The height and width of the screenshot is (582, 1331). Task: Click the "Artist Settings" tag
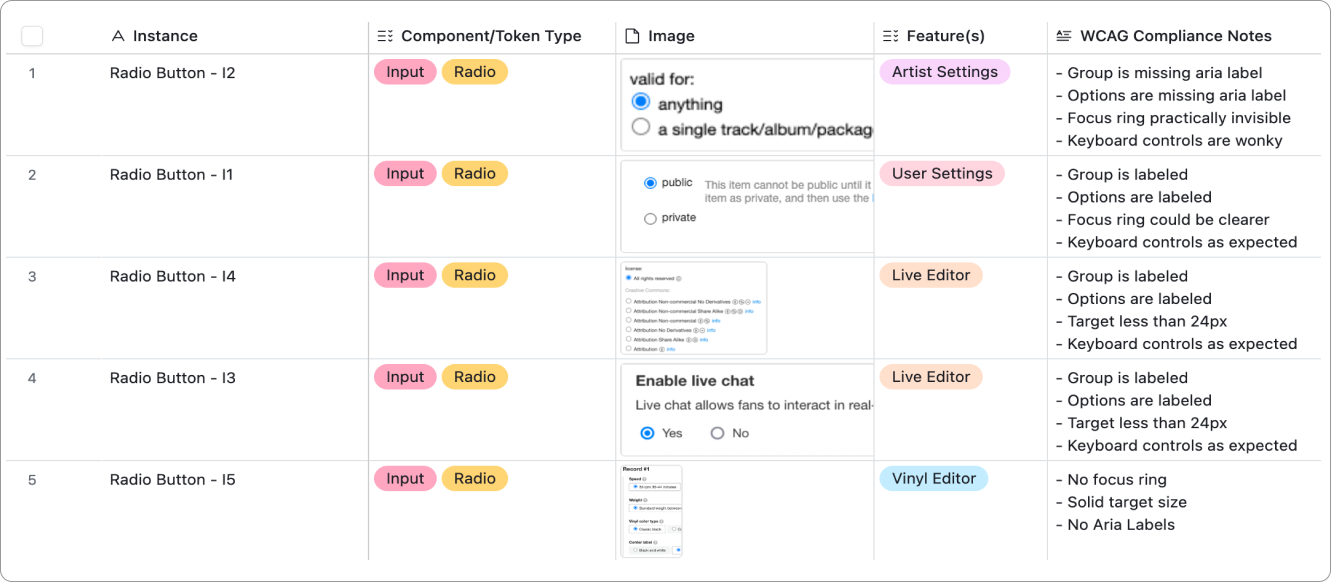[944, 72]
